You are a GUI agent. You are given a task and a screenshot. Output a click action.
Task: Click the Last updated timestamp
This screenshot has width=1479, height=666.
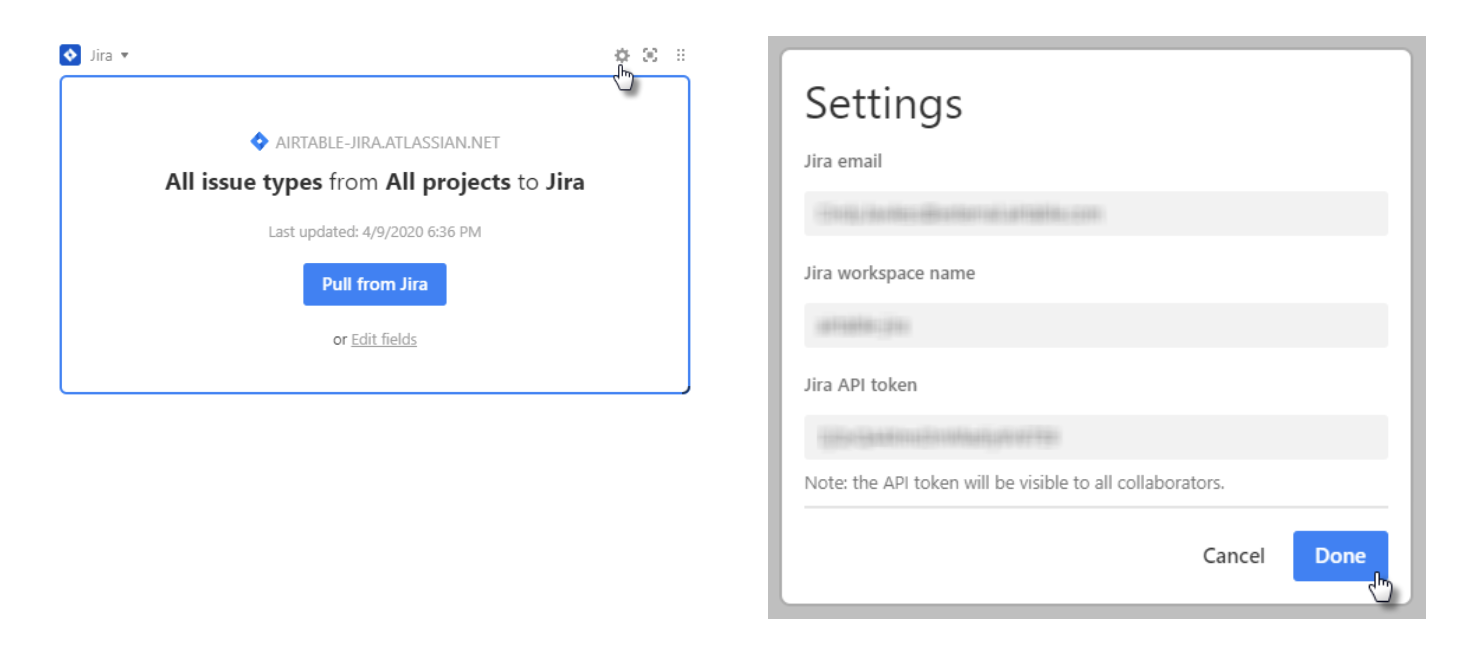(x=375, y=232)
